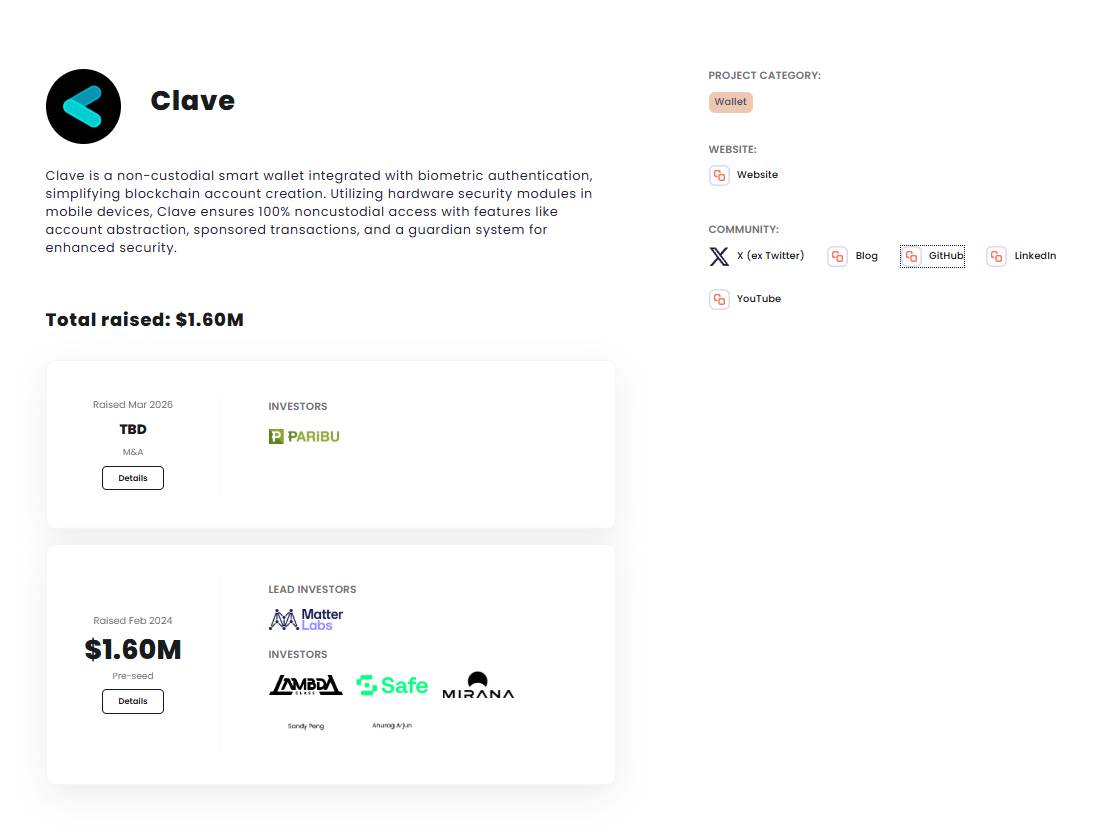Click the Clave project title
Image resolution: width=1108 pixels, height=836 pixels.
point(192,100)
